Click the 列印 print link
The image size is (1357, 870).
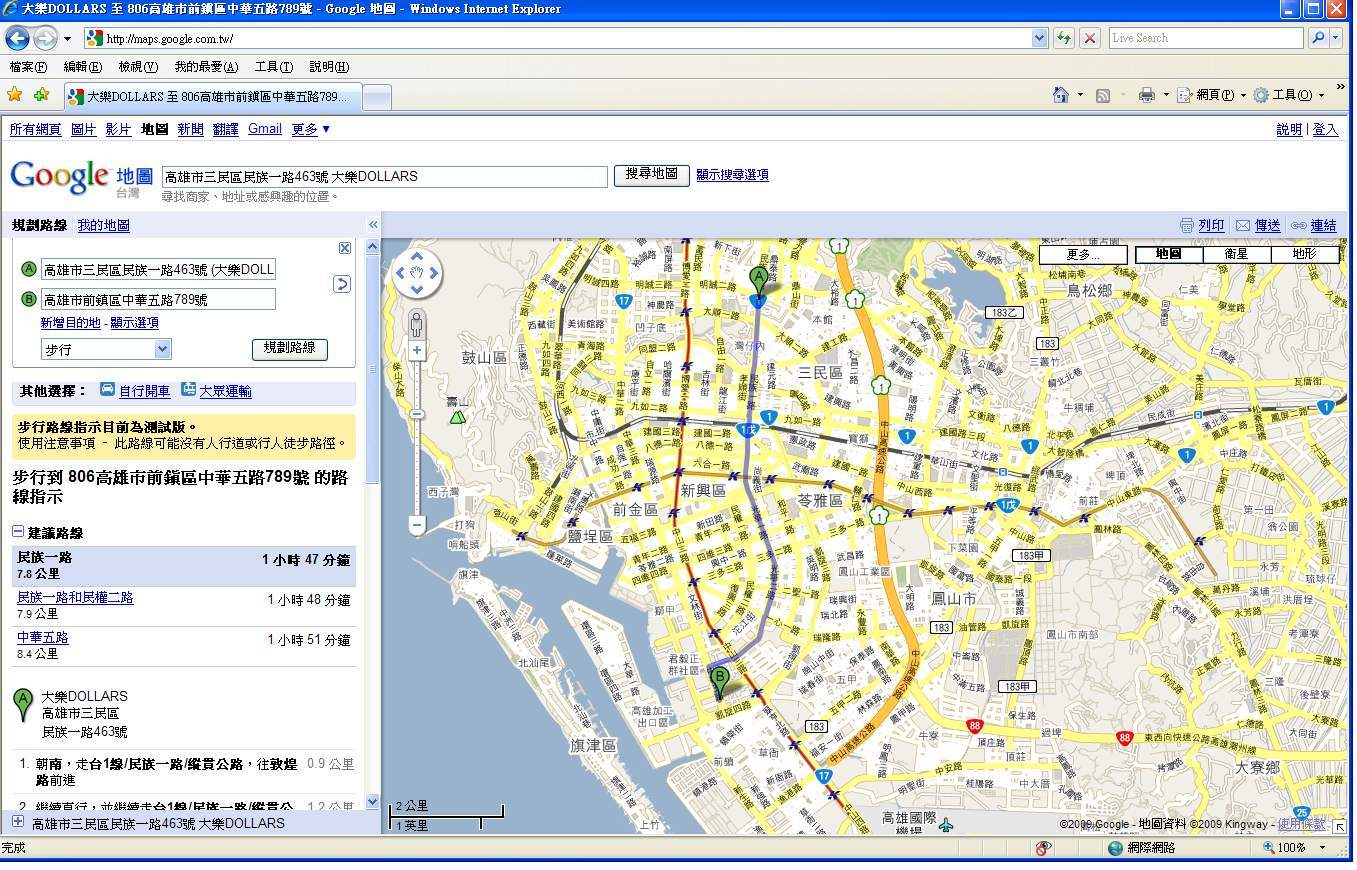1211,226
